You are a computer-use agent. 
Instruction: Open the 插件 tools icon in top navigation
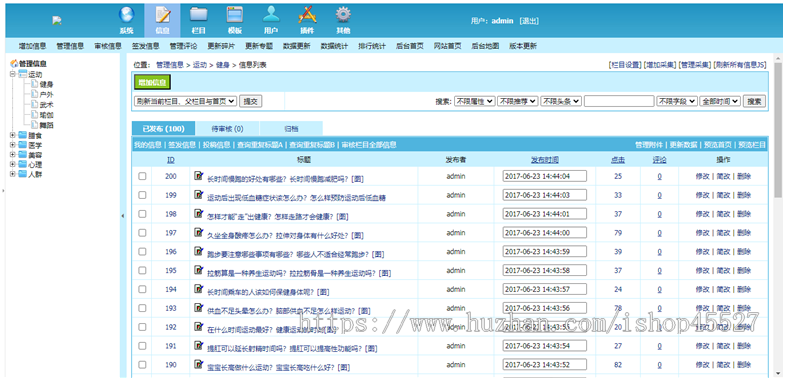(307, 15)
